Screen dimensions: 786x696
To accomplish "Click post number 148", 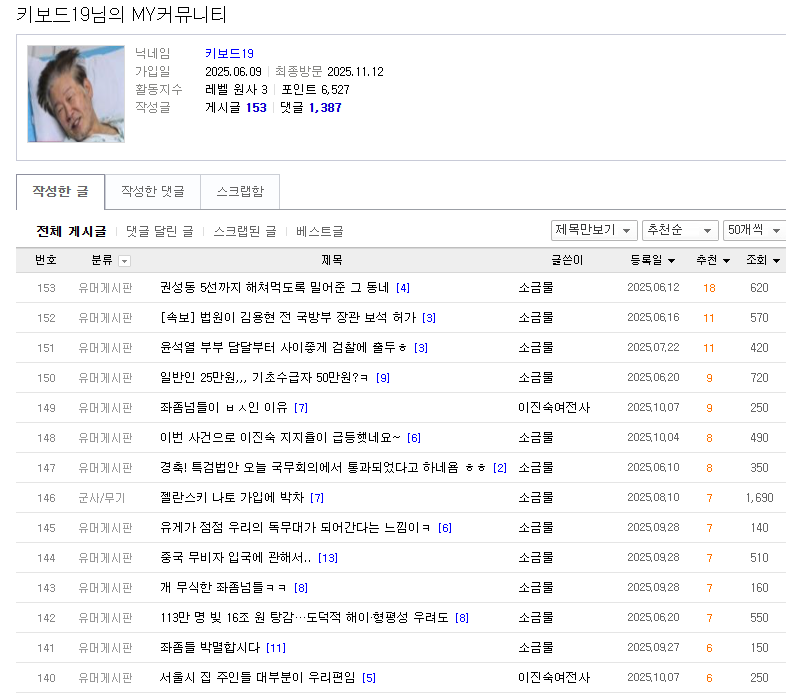I will tap(46, 438).
